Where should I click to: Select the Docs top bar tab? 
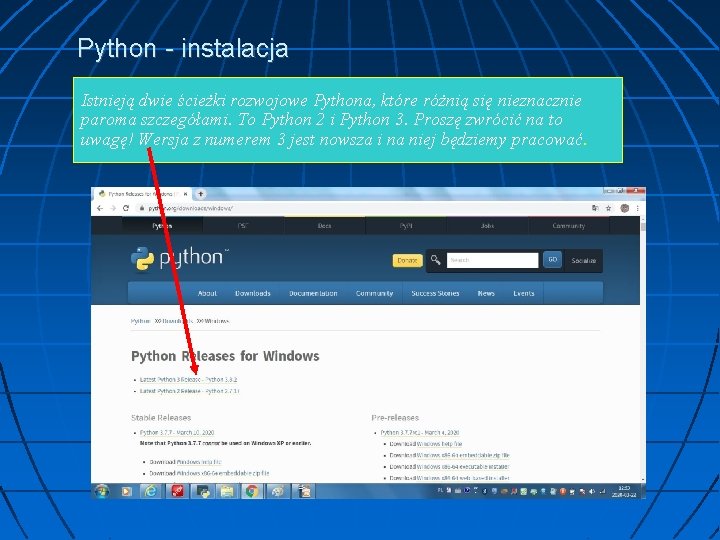coord(325,225)
